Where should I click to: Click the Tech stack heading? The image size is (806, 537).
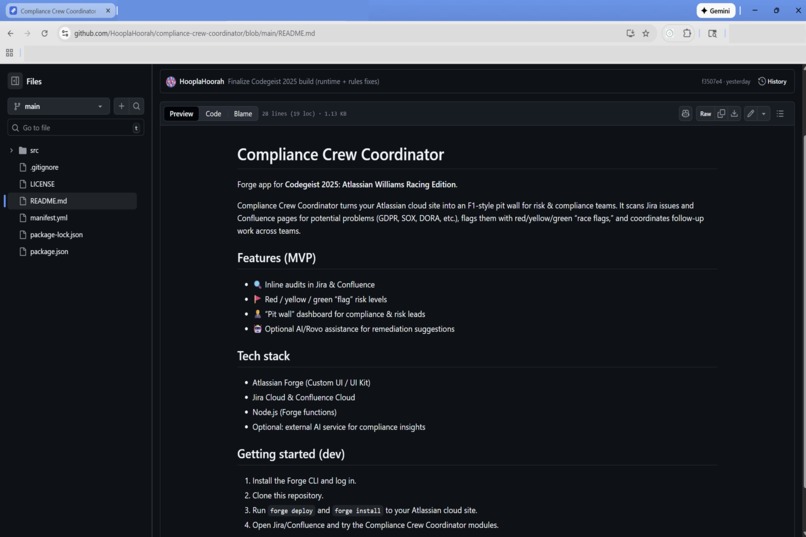click(x=264, y=356)
